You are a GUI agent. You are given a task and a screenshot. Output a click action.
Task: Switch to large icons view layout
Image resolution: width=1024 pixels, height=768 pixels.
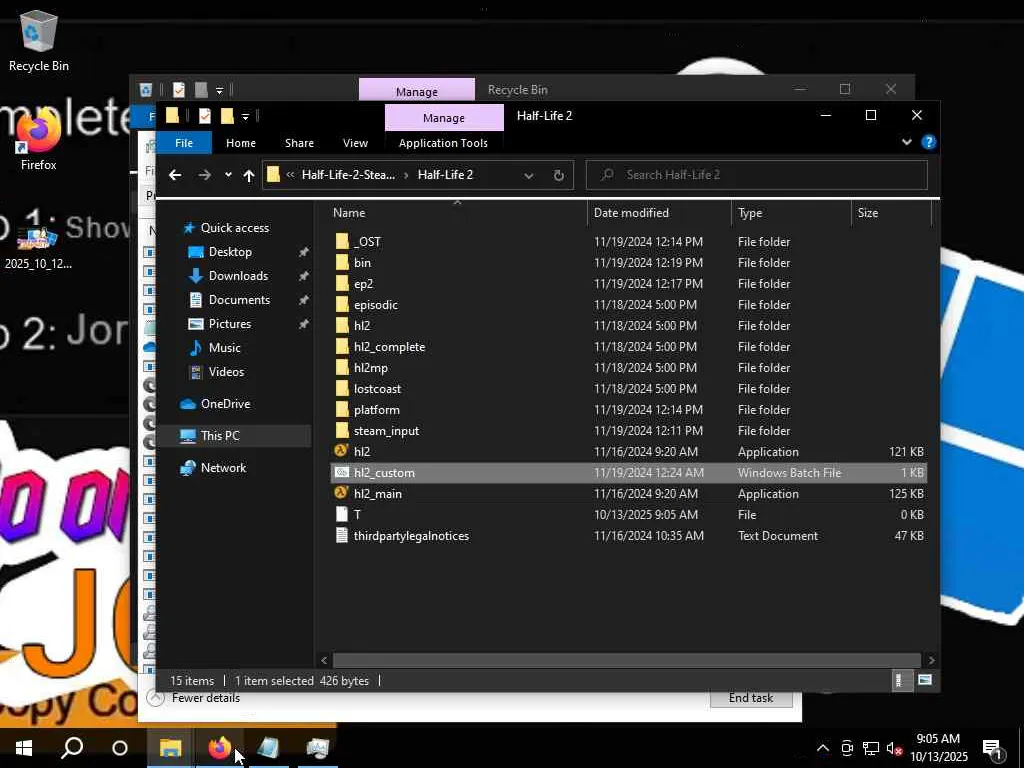click(x=924, y=680)
